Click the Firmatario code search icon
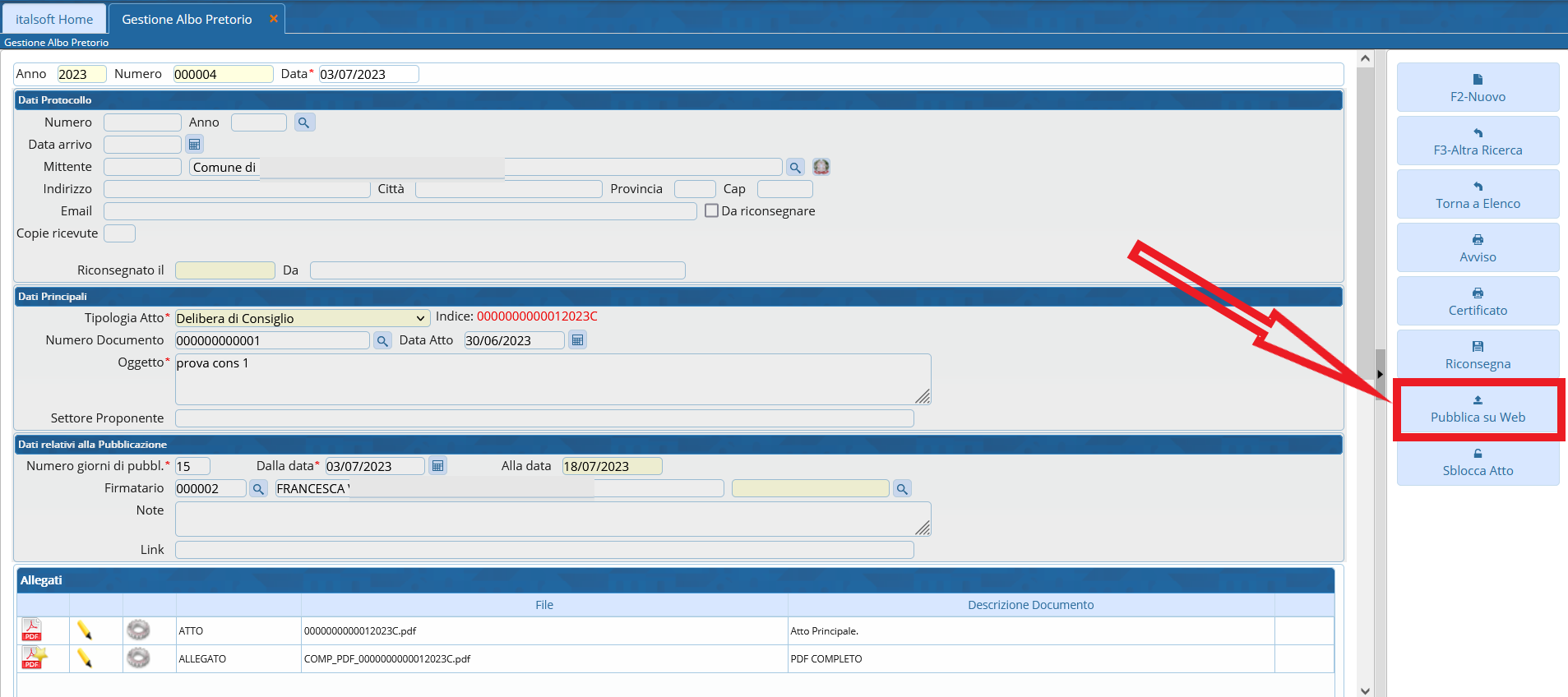 258,489
